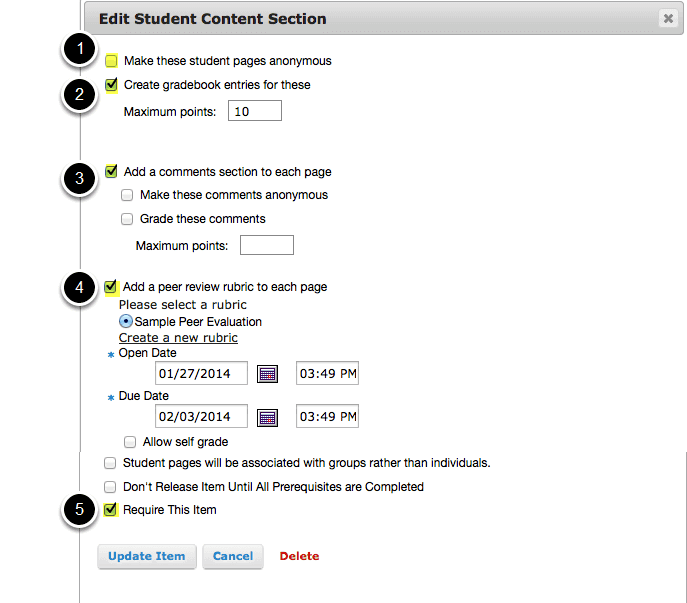
Task: Uncheck Require This Item
Action: point(110,509)
